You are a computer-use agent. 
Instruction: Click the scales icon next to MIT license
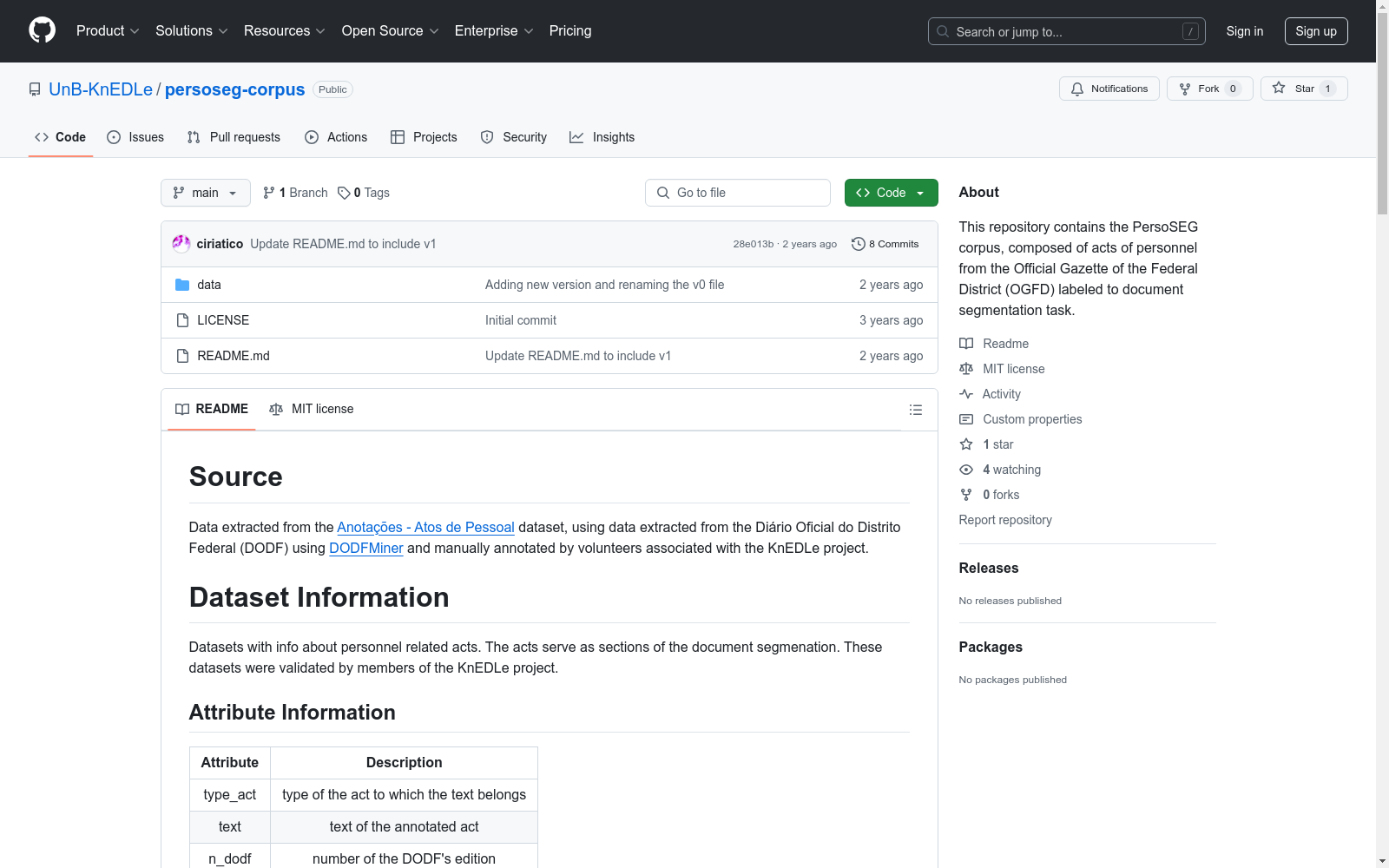966,369
